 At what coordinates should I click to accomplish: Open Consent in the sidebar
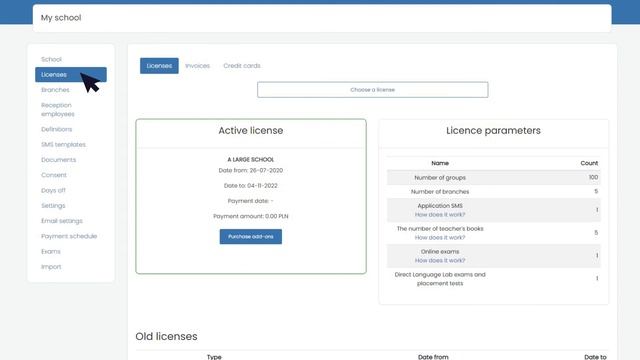tap(53, 175)
